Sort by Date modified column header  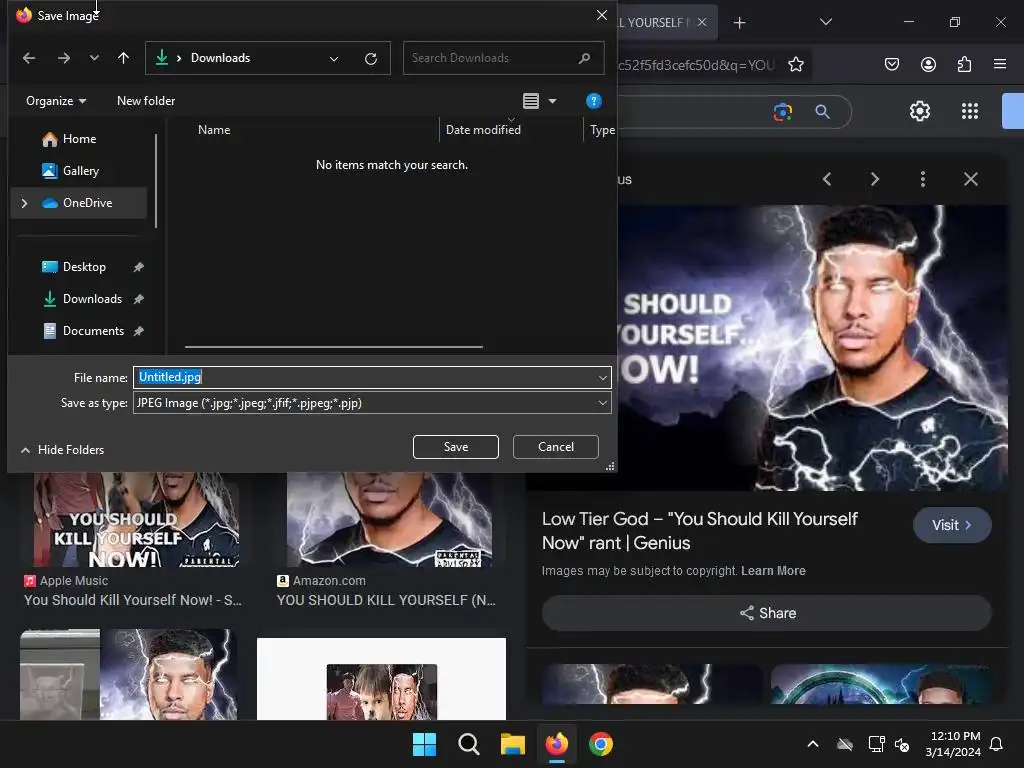tap(483, 129)
